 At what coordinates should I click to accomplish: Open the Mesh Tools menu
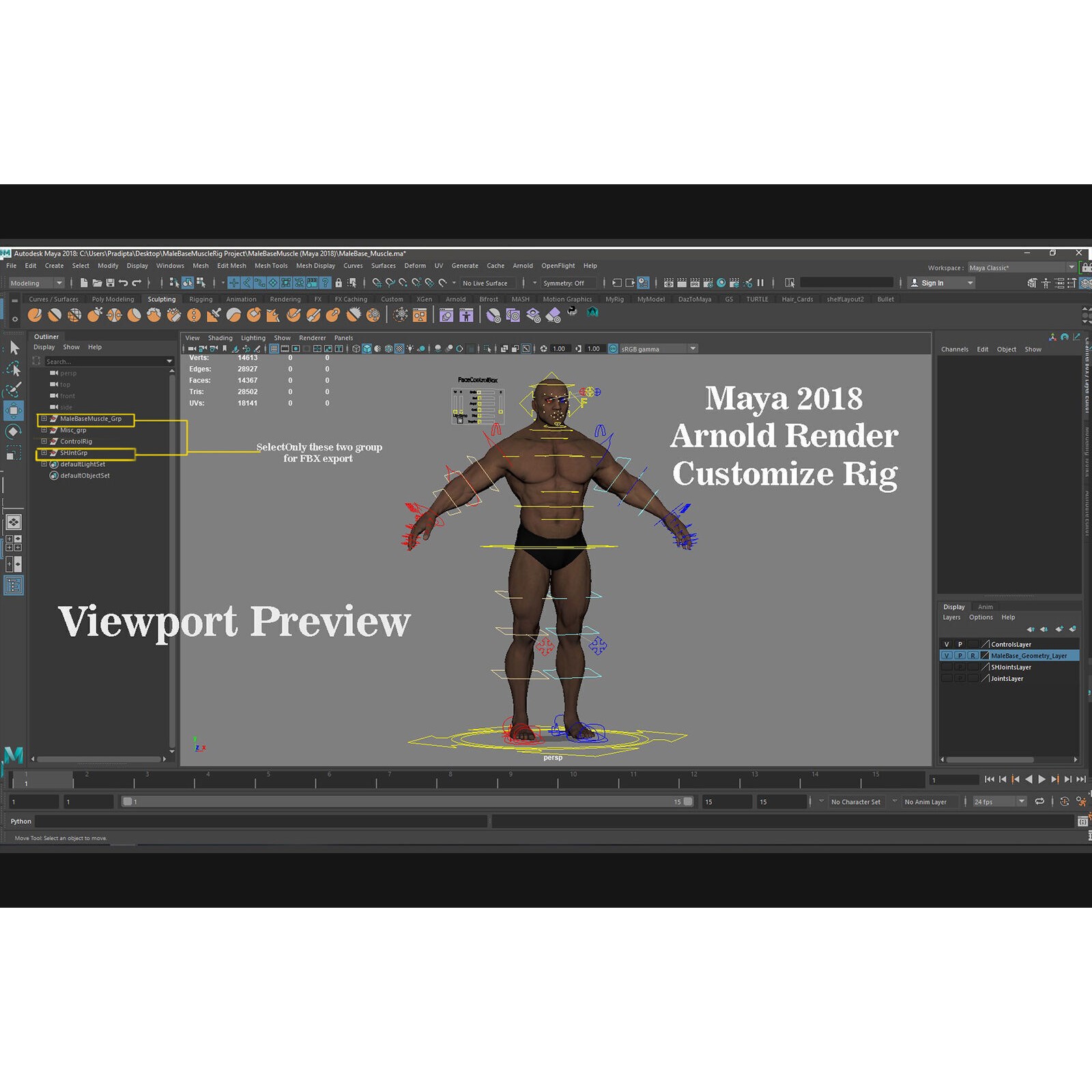point(271,265)
